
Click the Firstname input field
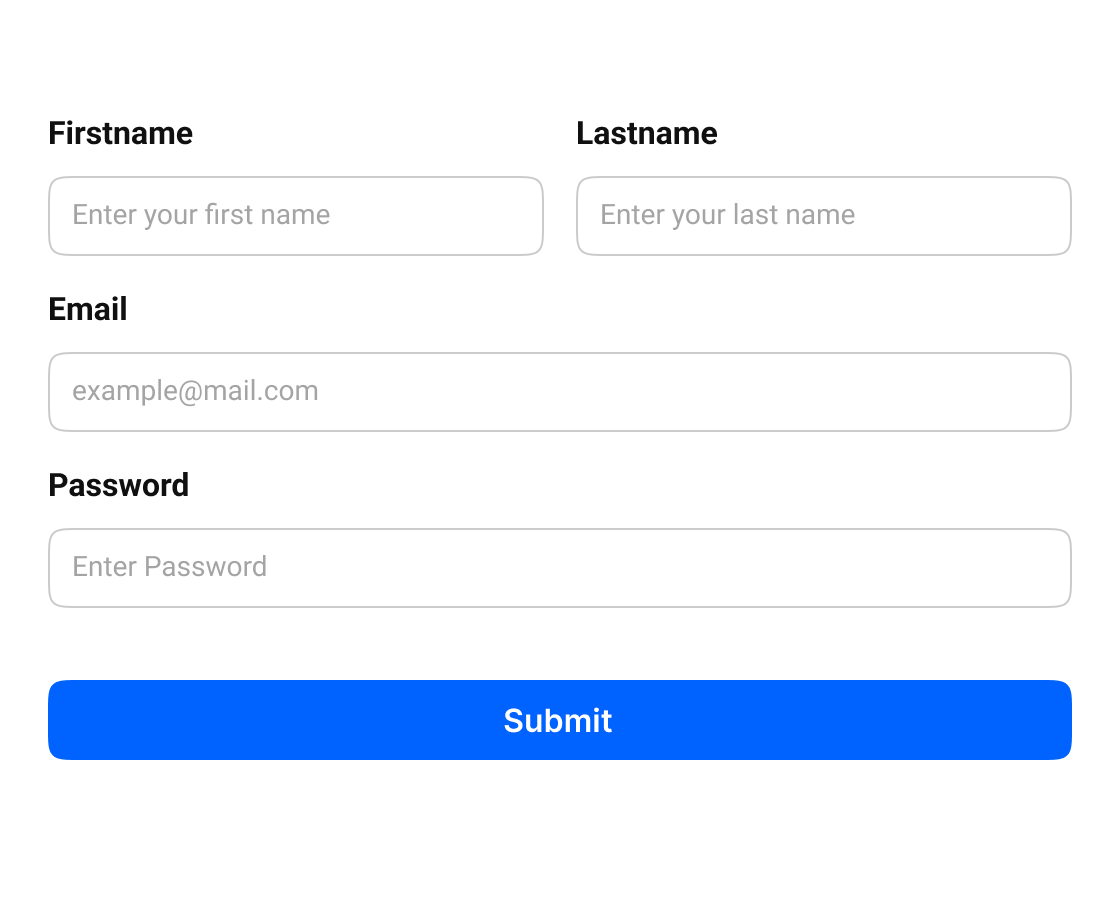tap(296, 216)
